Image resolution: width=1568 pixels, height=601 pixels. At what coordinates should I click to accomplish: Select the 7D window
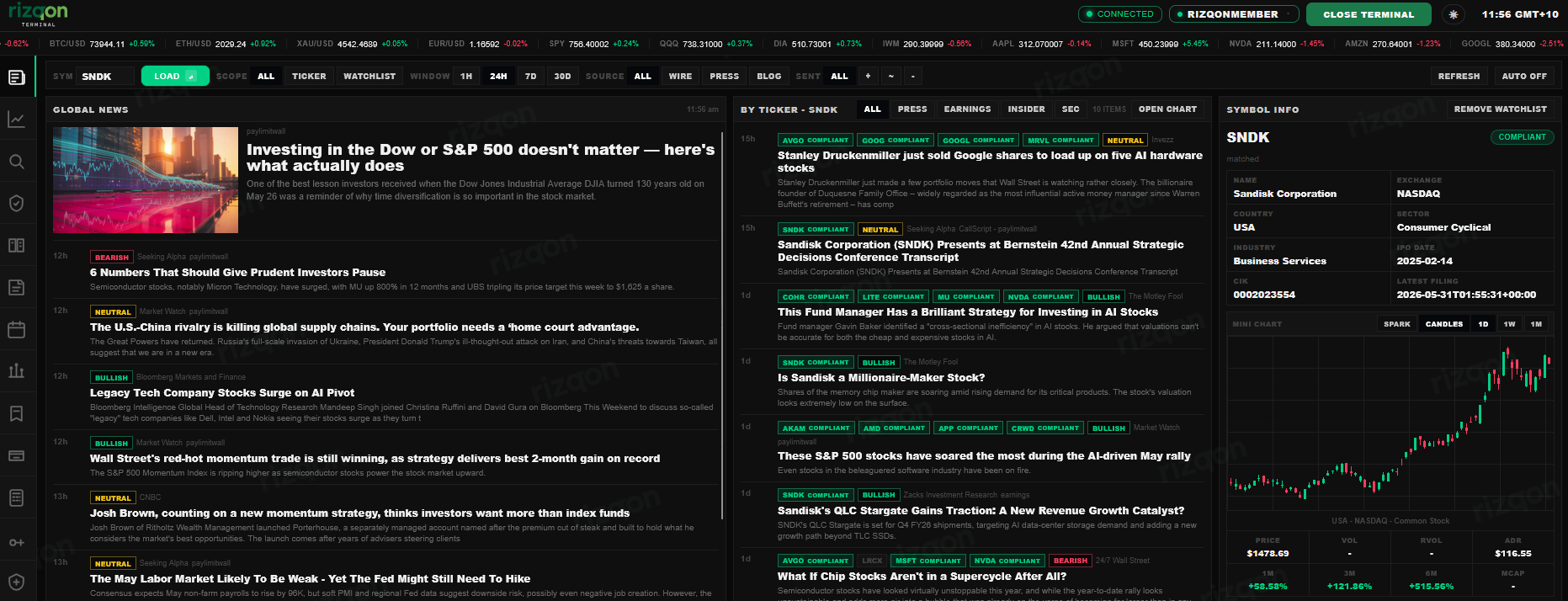click(531, 76)
